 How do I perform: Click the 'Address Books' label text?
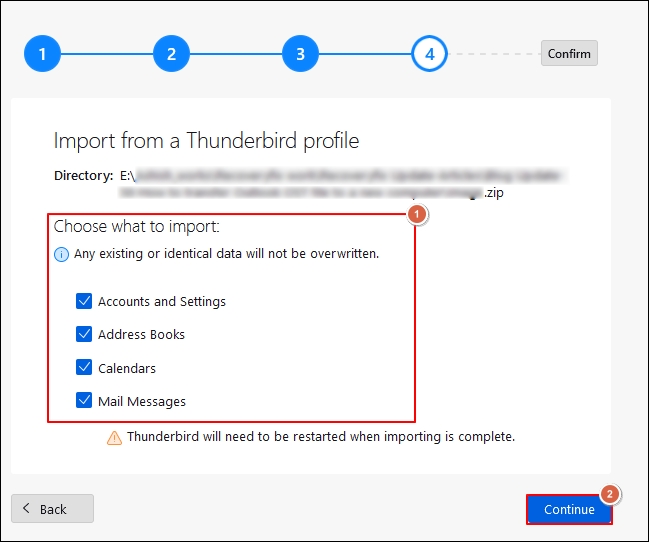141,335
